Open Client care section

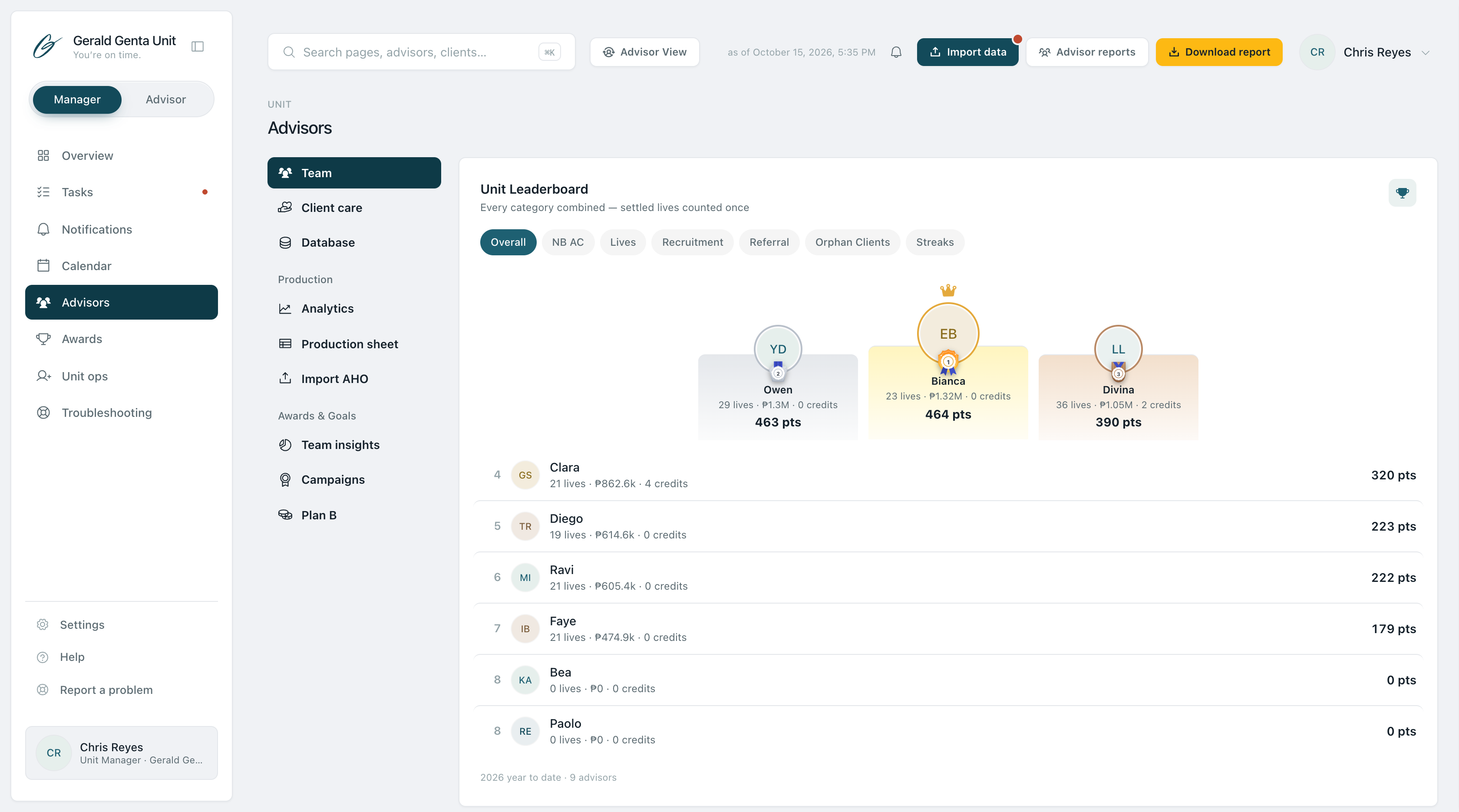click(x=354, y=208)
